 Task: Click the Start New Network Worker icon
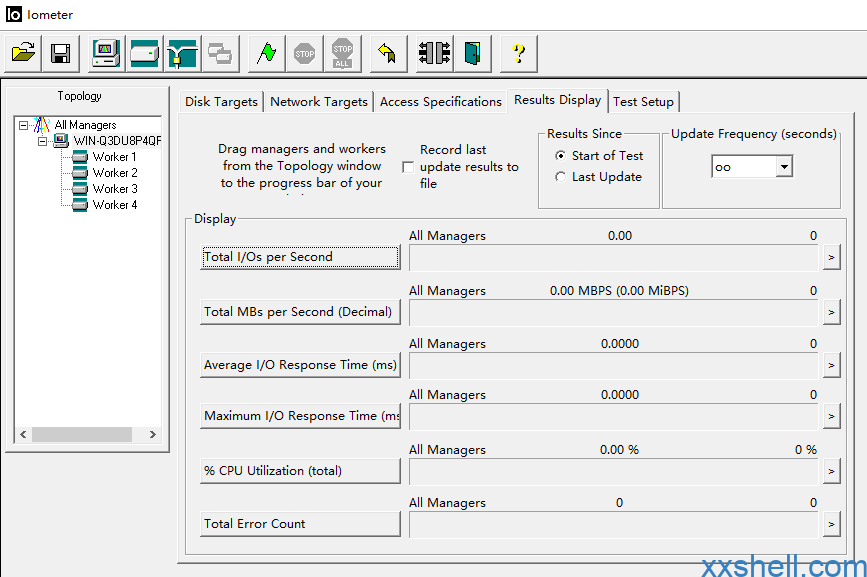point(182,54)
